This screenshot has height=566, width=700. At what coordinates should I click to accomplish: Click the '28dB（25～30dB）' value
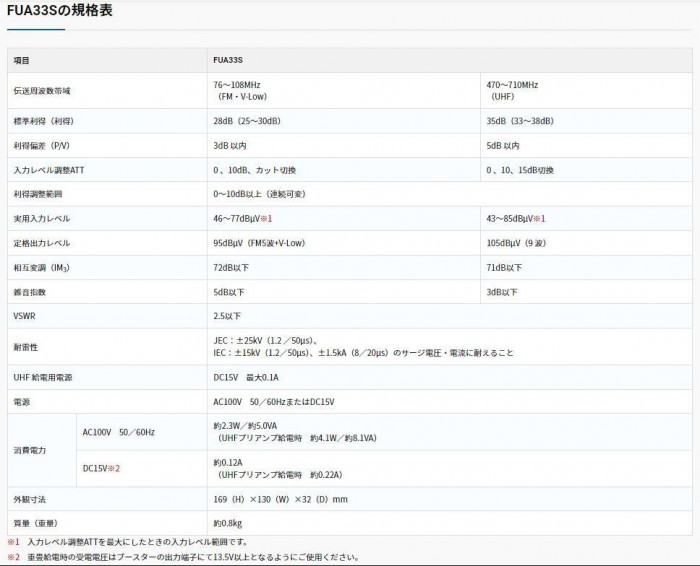click(x=246, y=121)
